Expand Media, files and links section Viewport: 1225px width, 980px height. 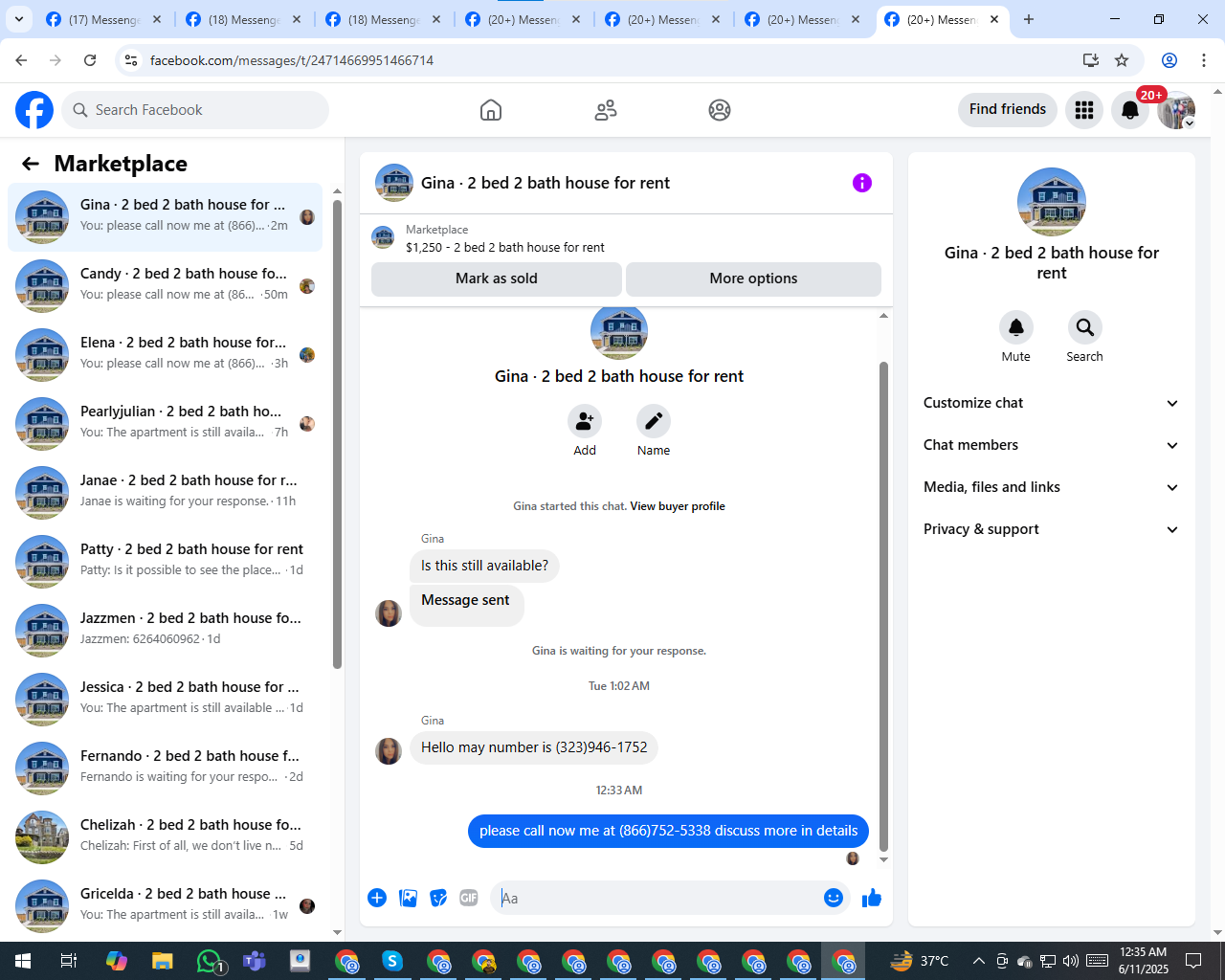[x=1051, y=487]
